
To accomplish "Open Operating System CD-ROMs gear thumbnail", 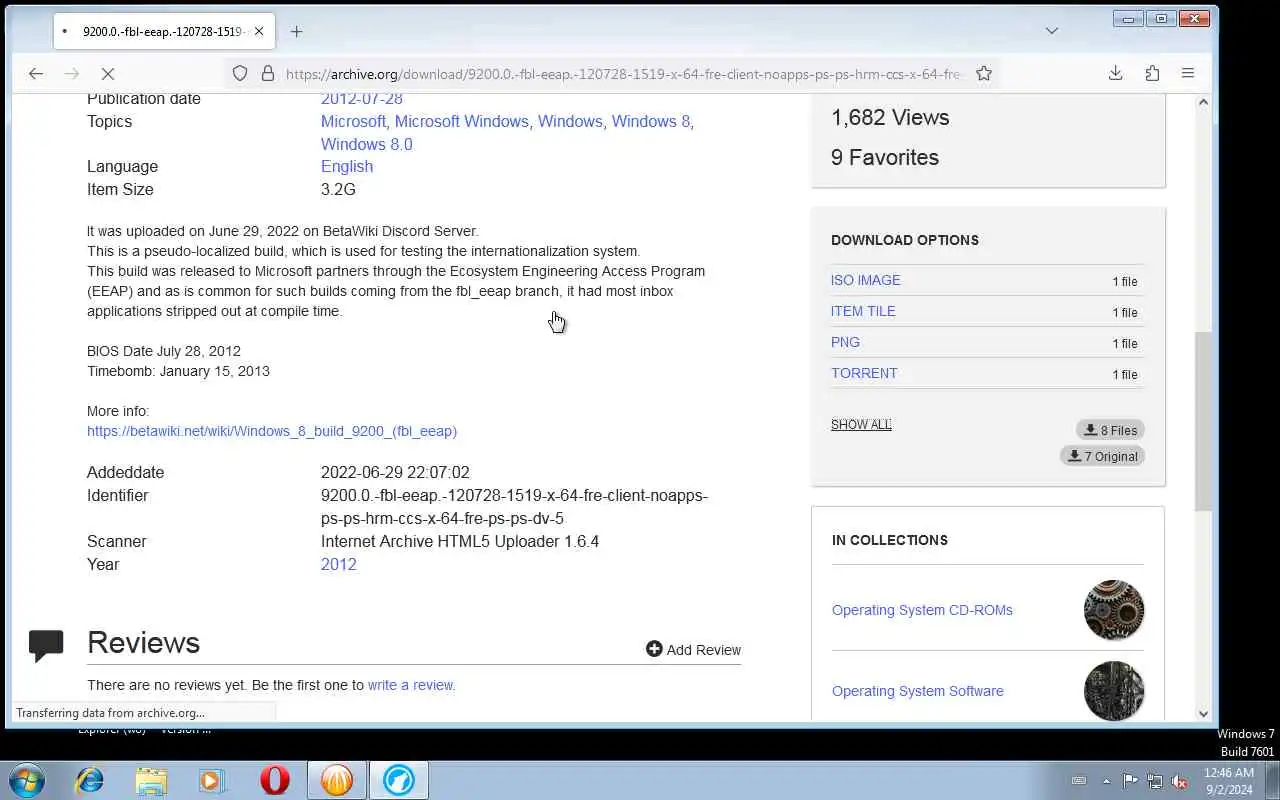I will (x=1114, y=610).
